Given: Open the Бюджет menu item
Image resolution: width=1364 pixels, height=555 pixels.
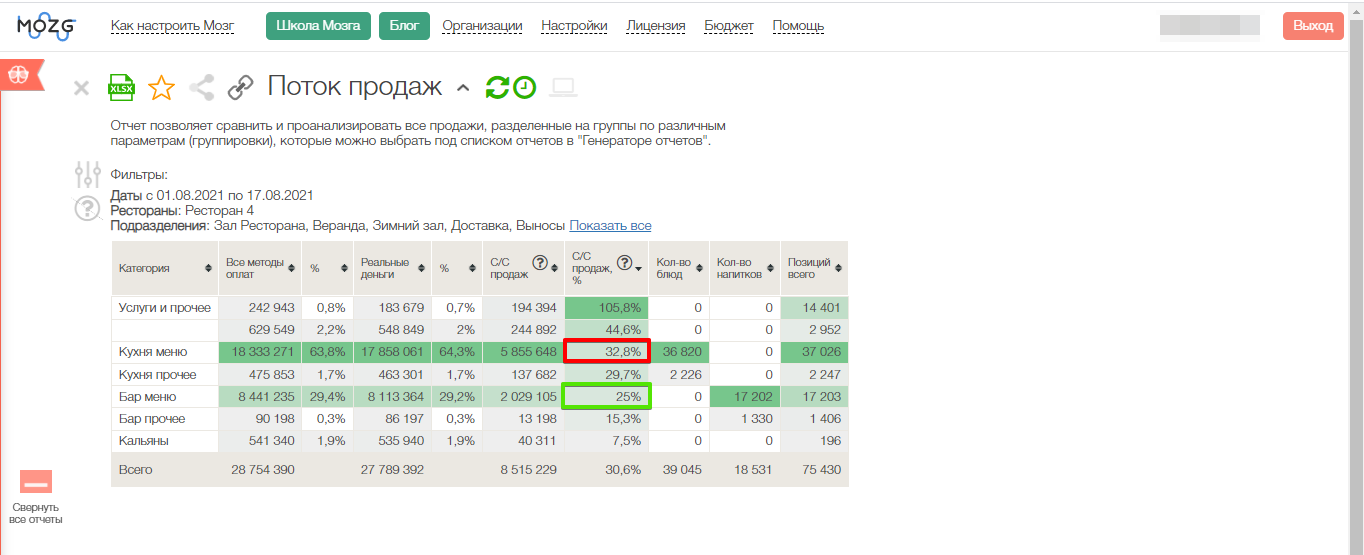Looking at the screenshot, I should tap(729, 26).
